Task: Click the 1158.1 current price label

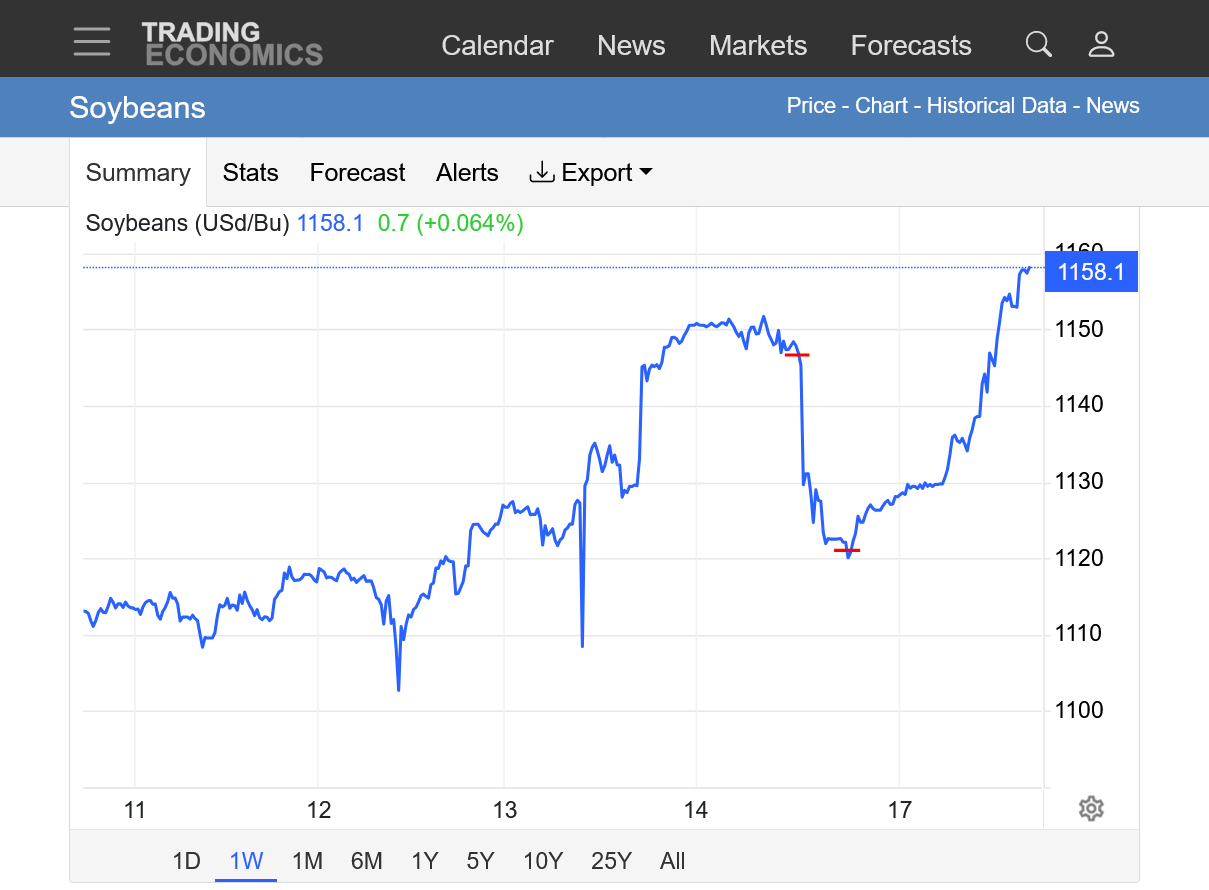Action: [1091, 272]
